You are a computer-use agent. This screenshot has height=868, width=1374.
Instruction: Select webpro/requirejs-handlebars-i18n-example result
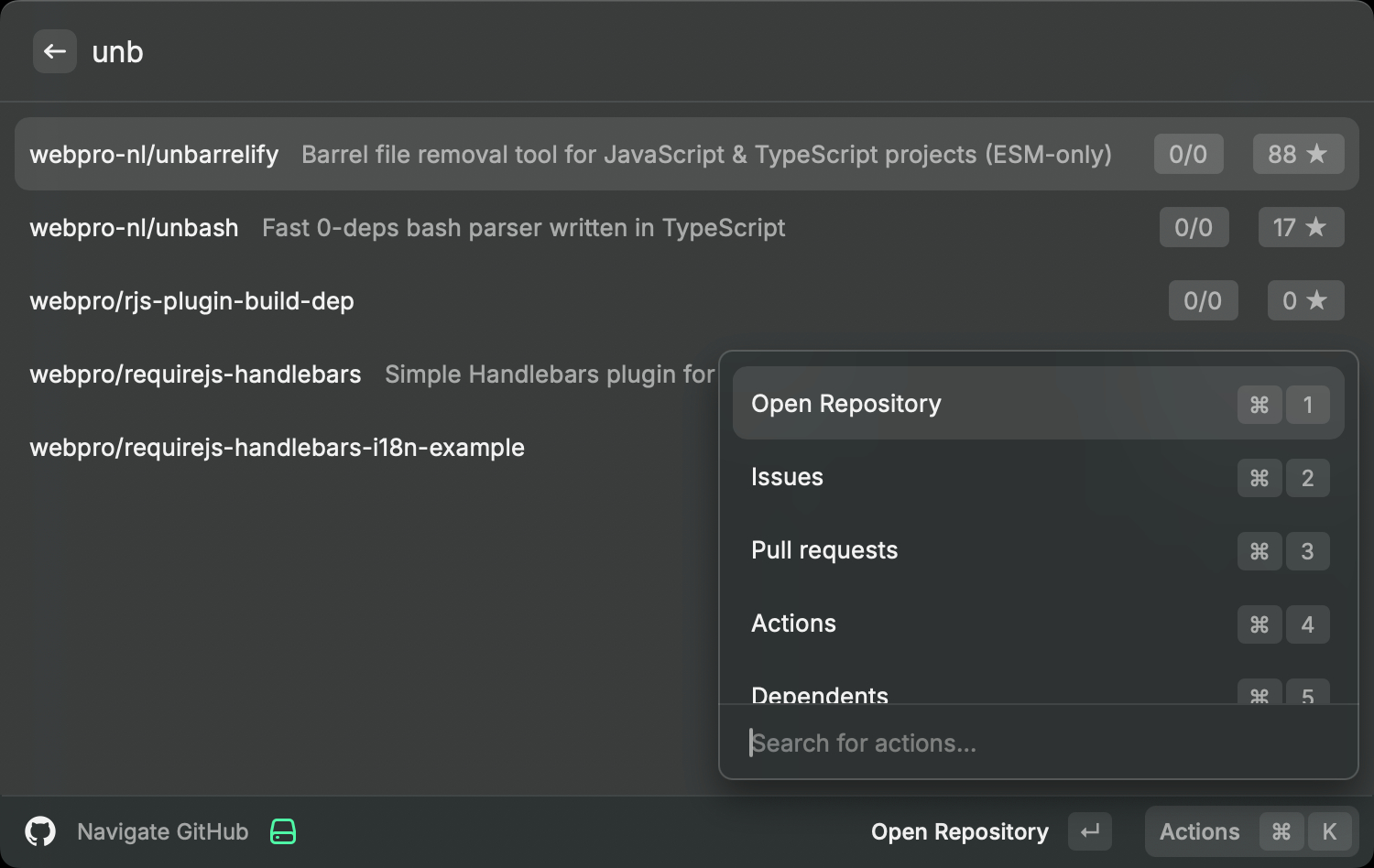pyautogui.click(x=278, y=448)
